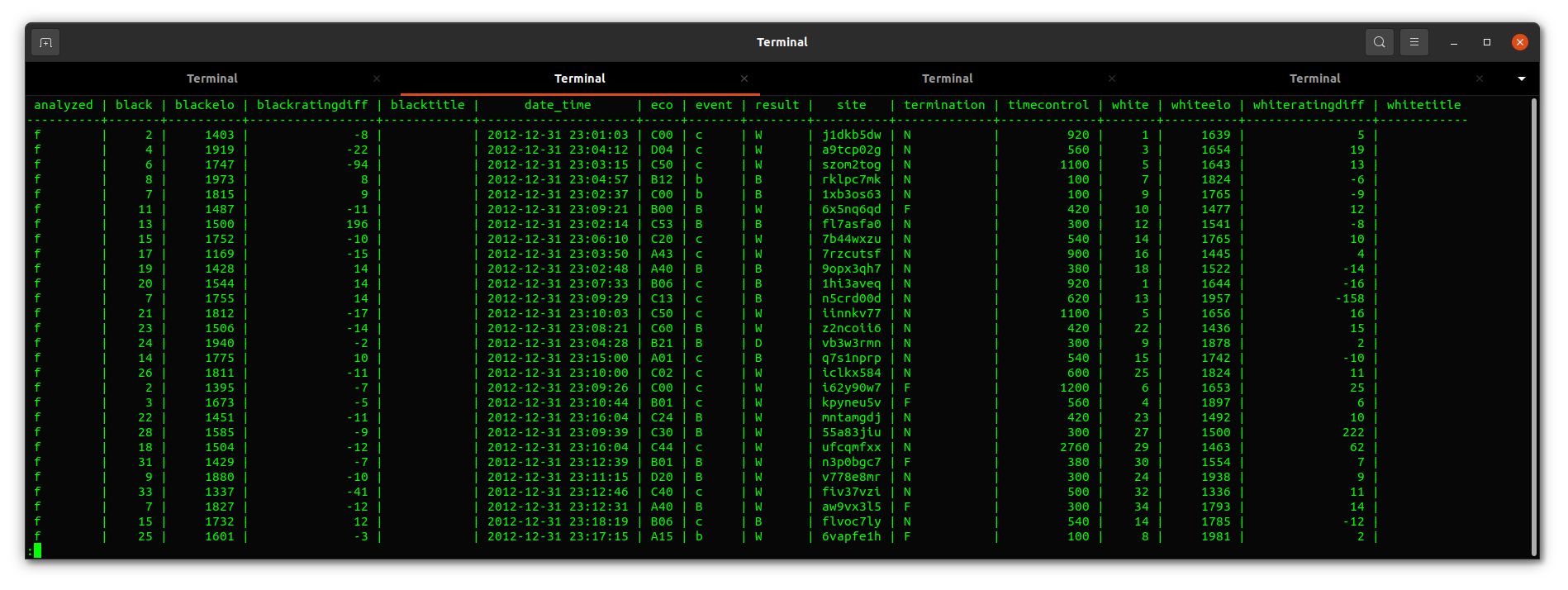The image size is (1568, 590).
Task: Click the whiteratingdiff value '222'
Action: click(x=1353, y=432)
